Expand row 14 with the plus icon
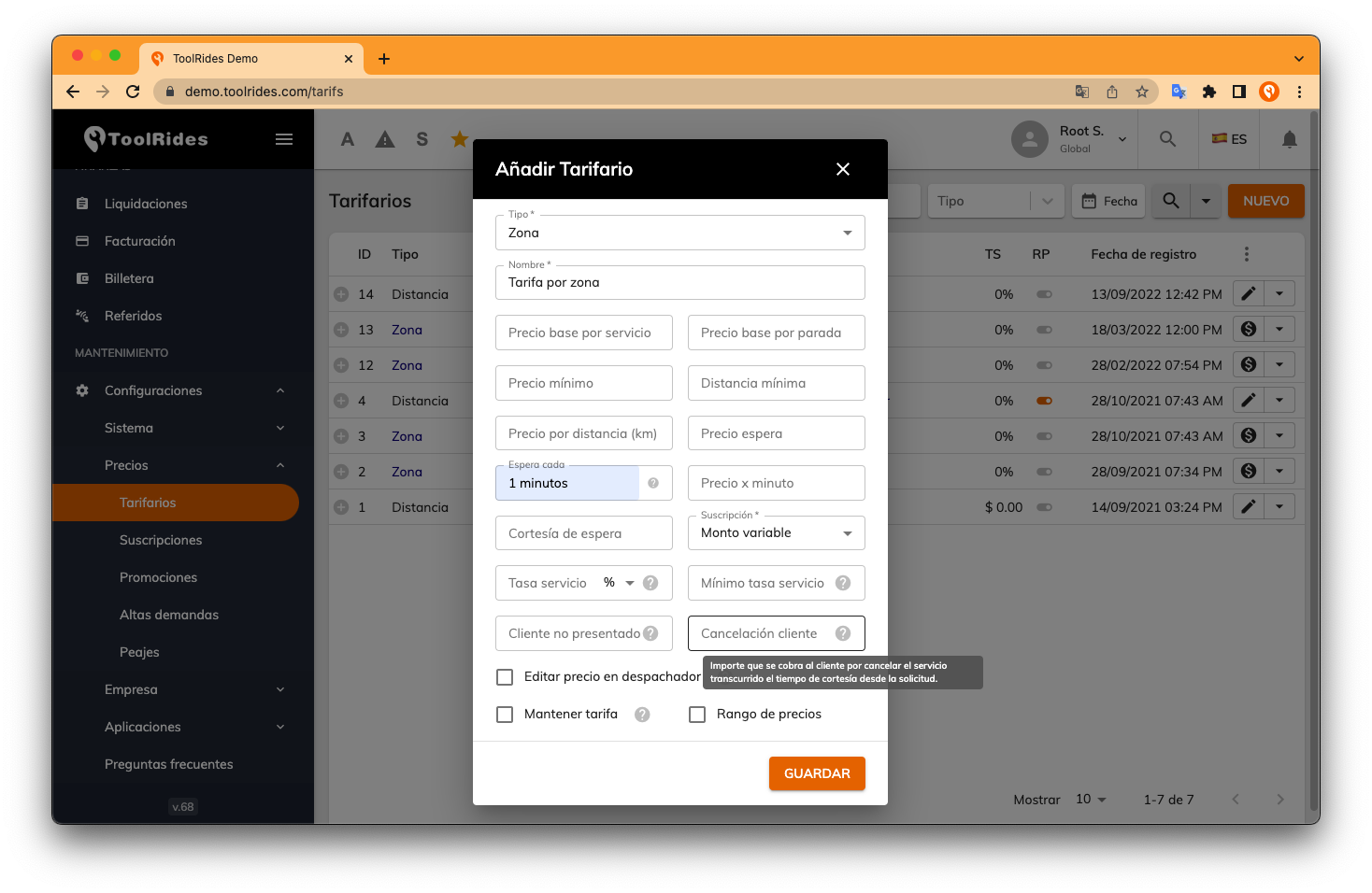This screenshot has height=893, width=1372. coord(341,294)
